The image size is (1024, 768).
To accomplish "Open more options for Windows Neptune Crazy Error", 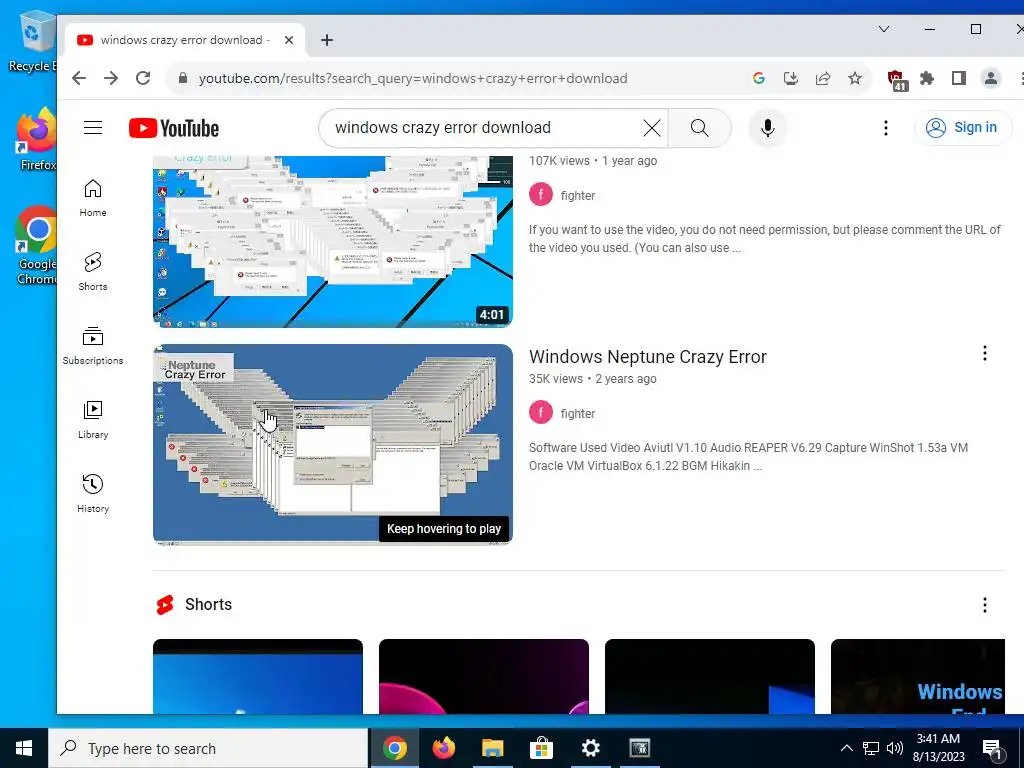I will (984, 354).
